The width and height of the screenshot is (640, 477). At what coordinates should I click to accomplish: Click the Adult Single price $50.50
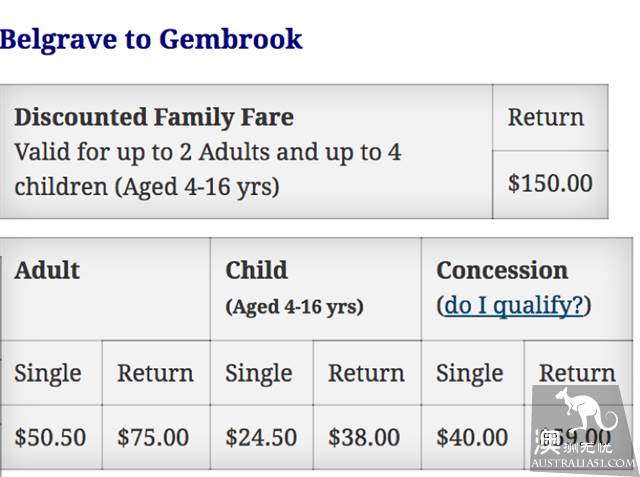(50, 437)
